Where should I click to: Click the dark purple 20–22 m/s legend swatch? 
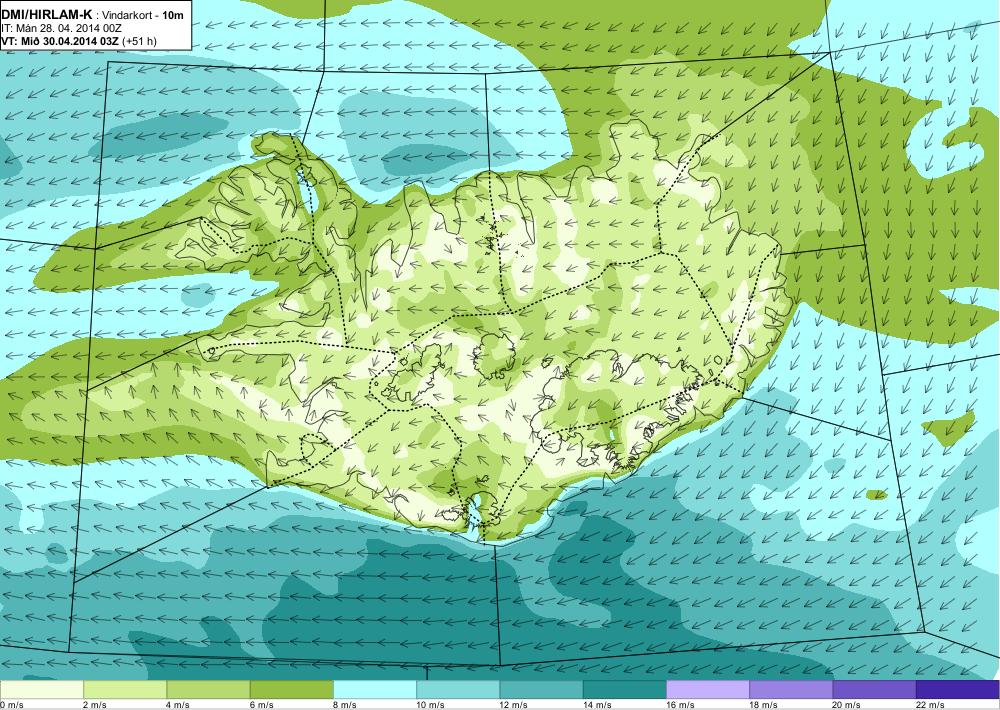tap(874, 690)
